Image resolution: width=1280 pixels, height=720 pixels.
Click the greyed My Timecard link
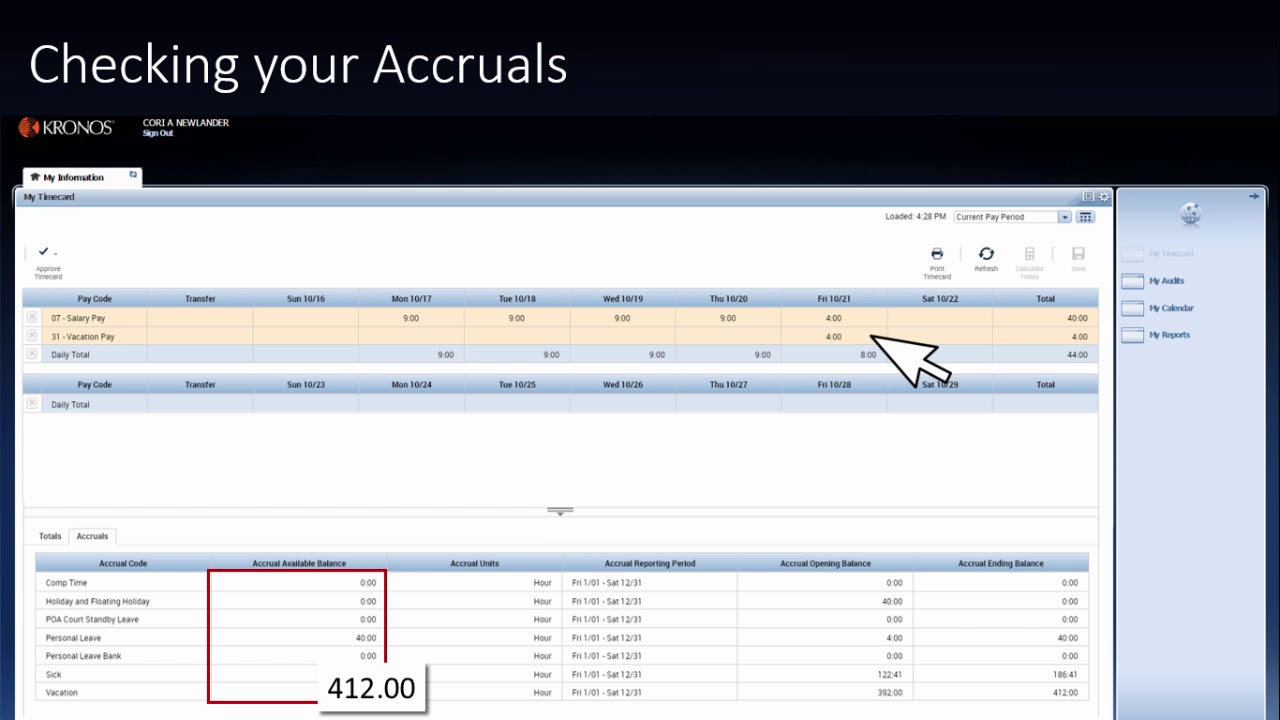[x=1171, y=254]
